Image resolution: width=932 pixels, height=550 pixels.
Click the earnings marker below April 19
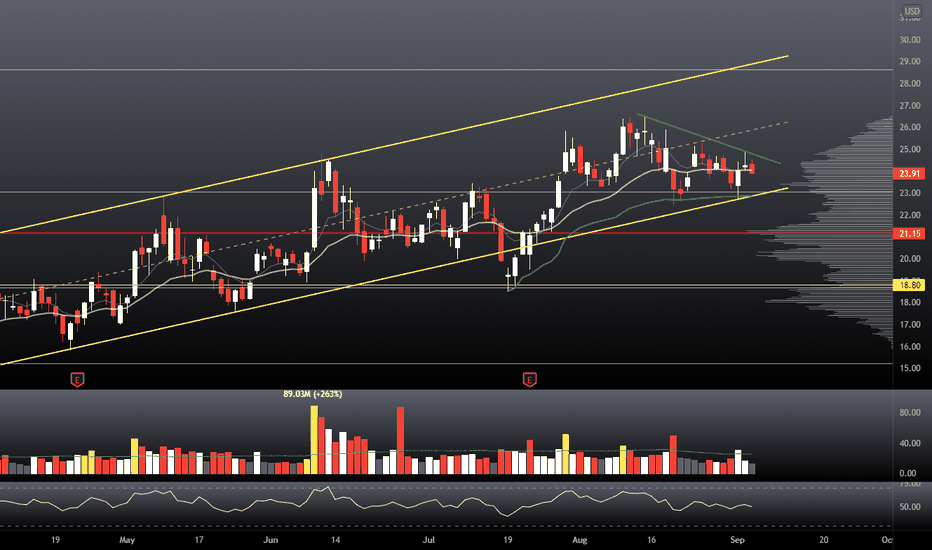77,379
